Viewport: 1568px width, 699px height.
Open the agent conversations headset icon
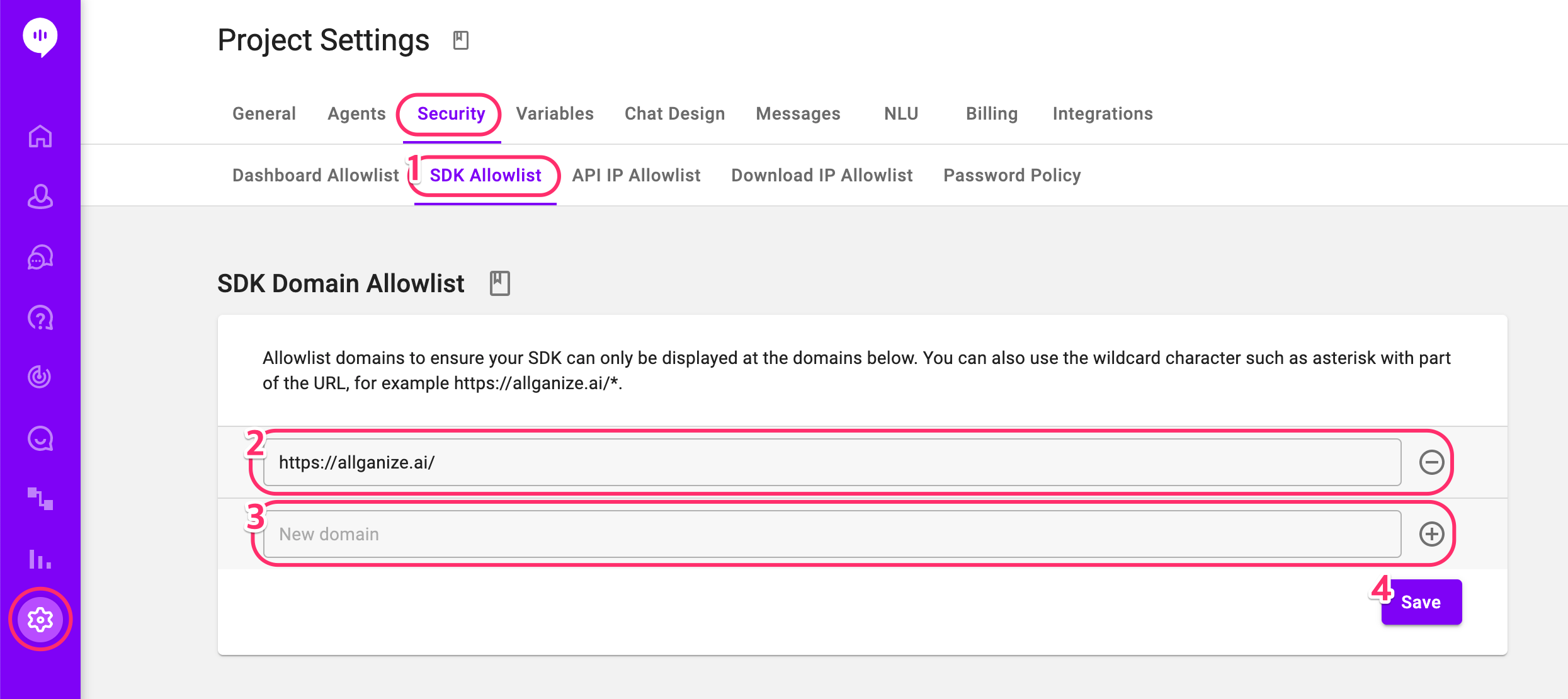point(40,257)
